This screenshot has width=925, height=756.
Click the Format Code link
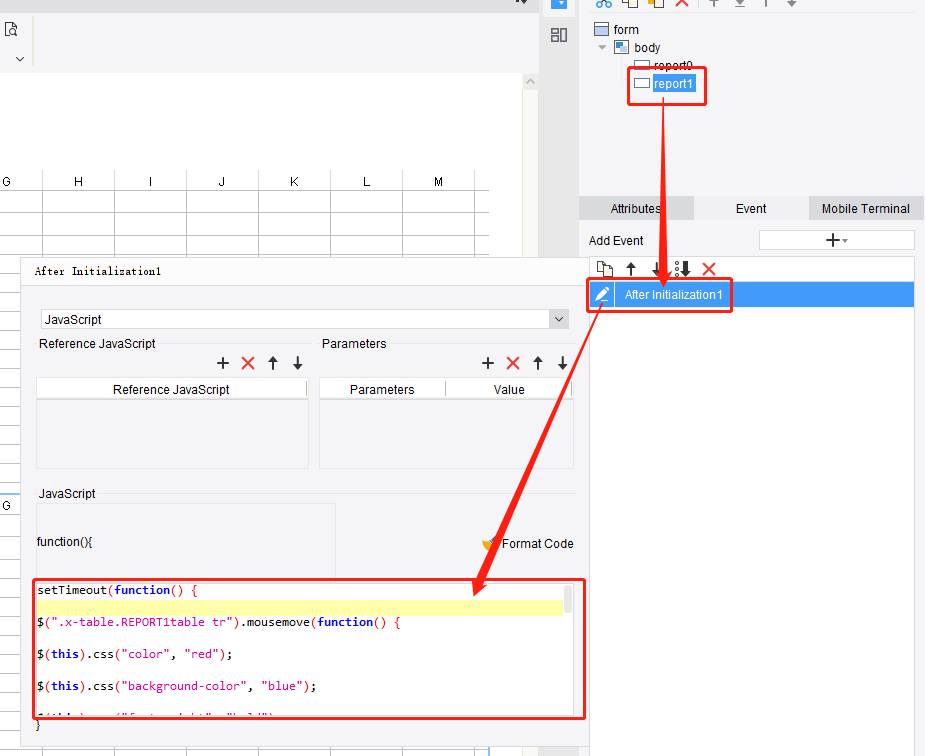click(537, 543)
